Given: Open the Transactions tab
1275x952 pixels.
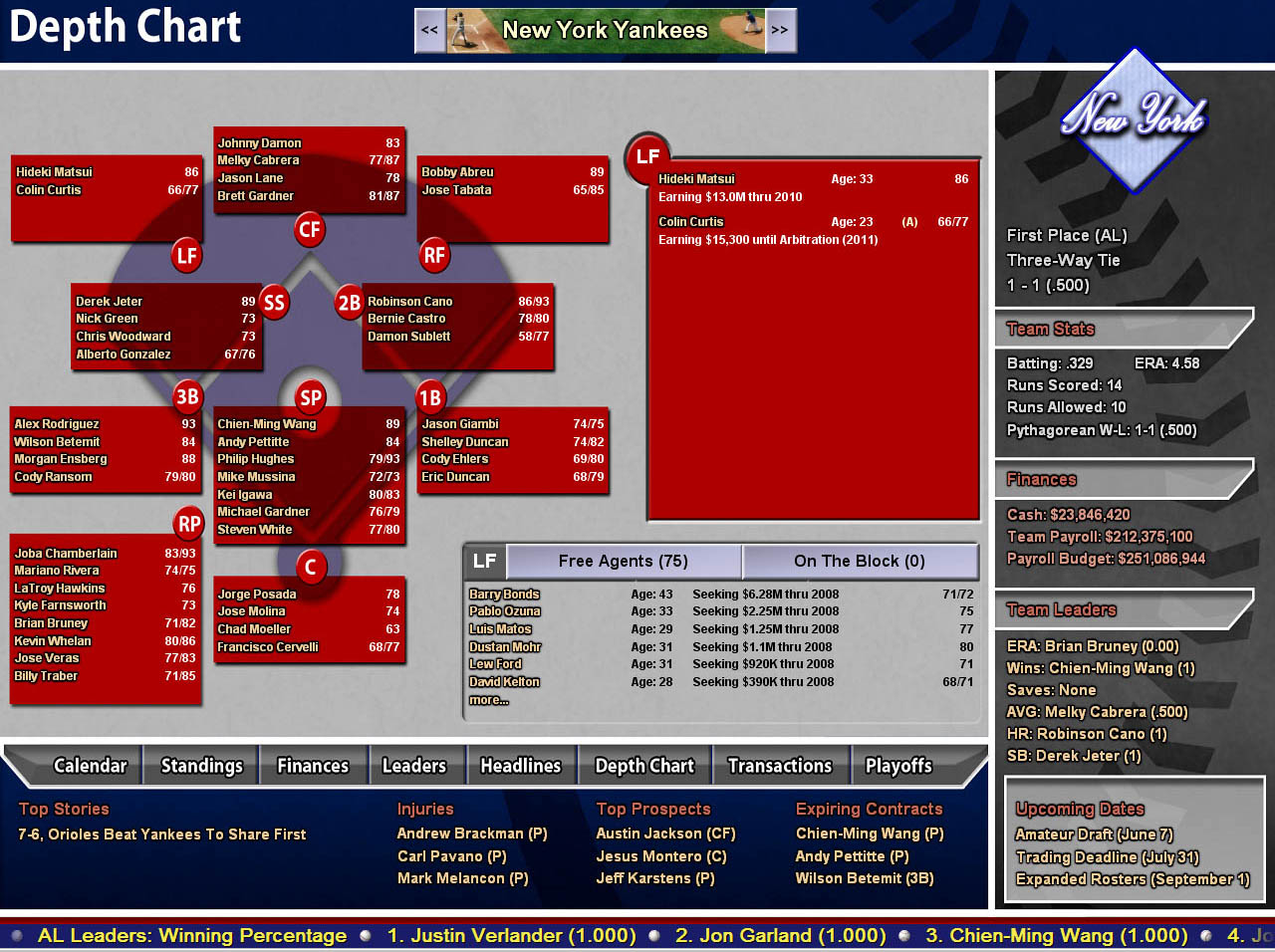Looking at the screenshot, I should point(780,766).
